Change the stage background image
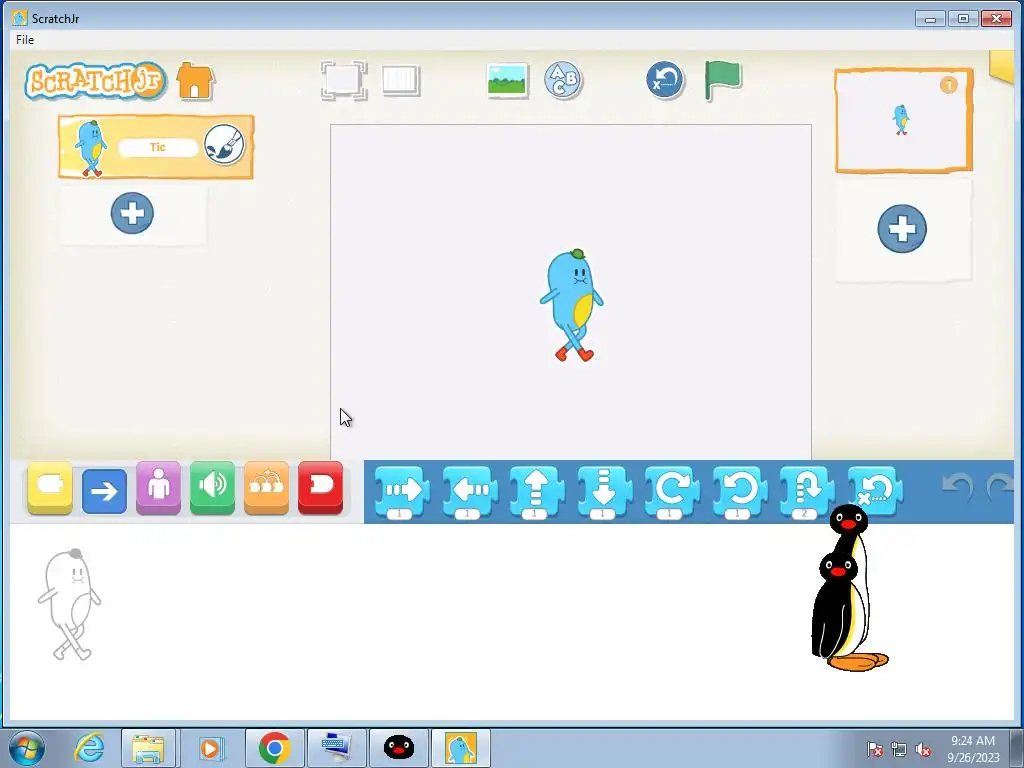This screenshot has height=768, width=1024. pyautogui.click(x=507, y=80)
